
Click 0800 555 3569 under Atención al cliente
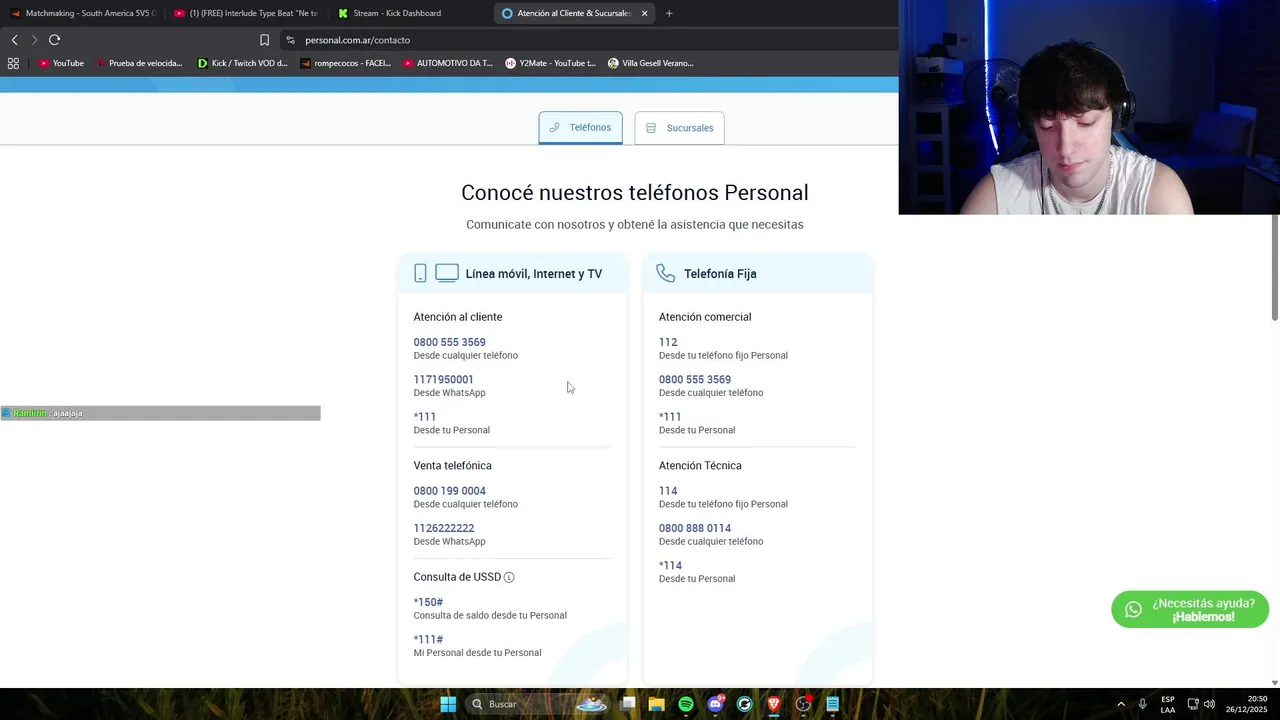(450, 342)
